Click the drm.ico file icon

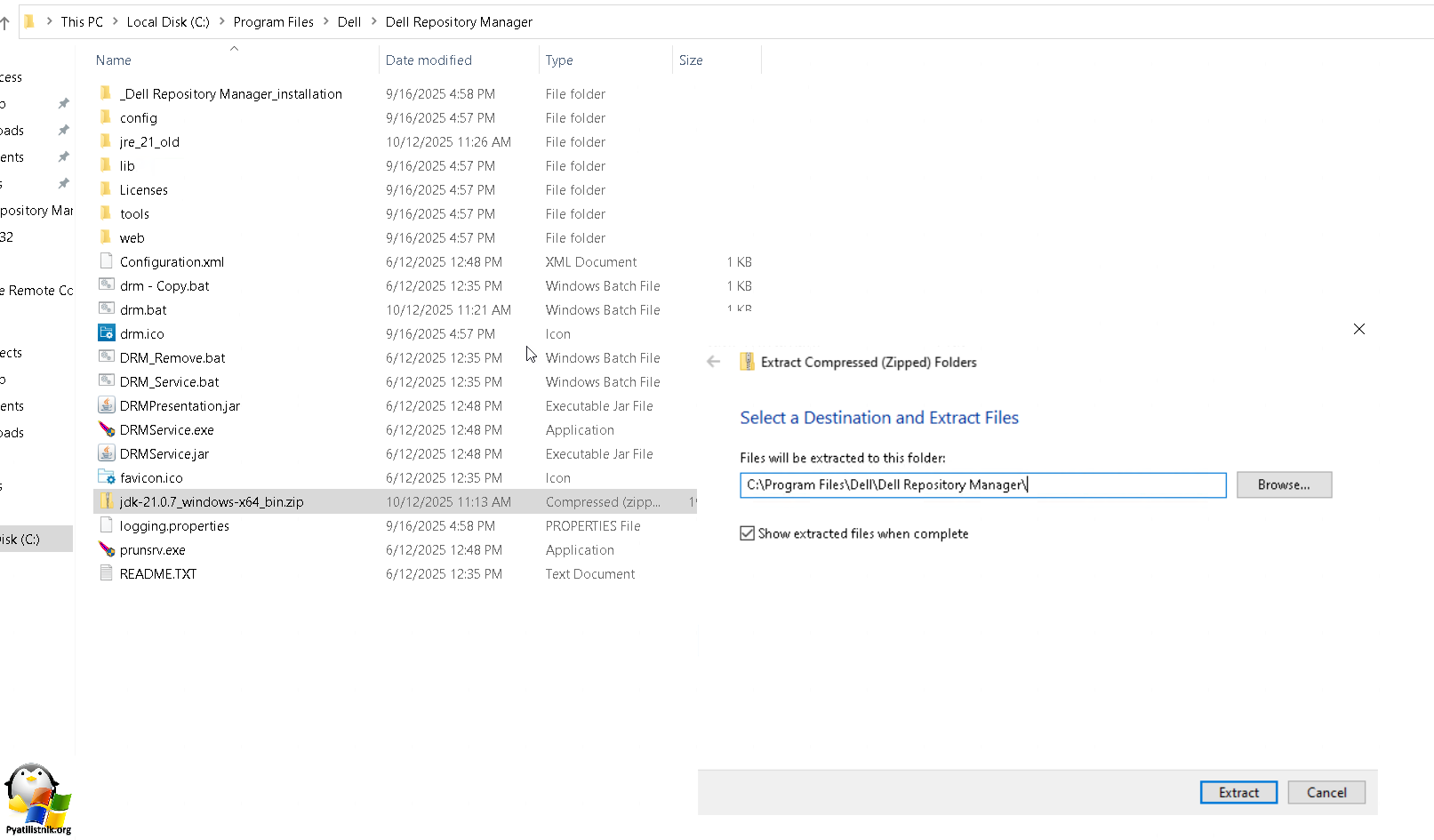coord(107,333)
